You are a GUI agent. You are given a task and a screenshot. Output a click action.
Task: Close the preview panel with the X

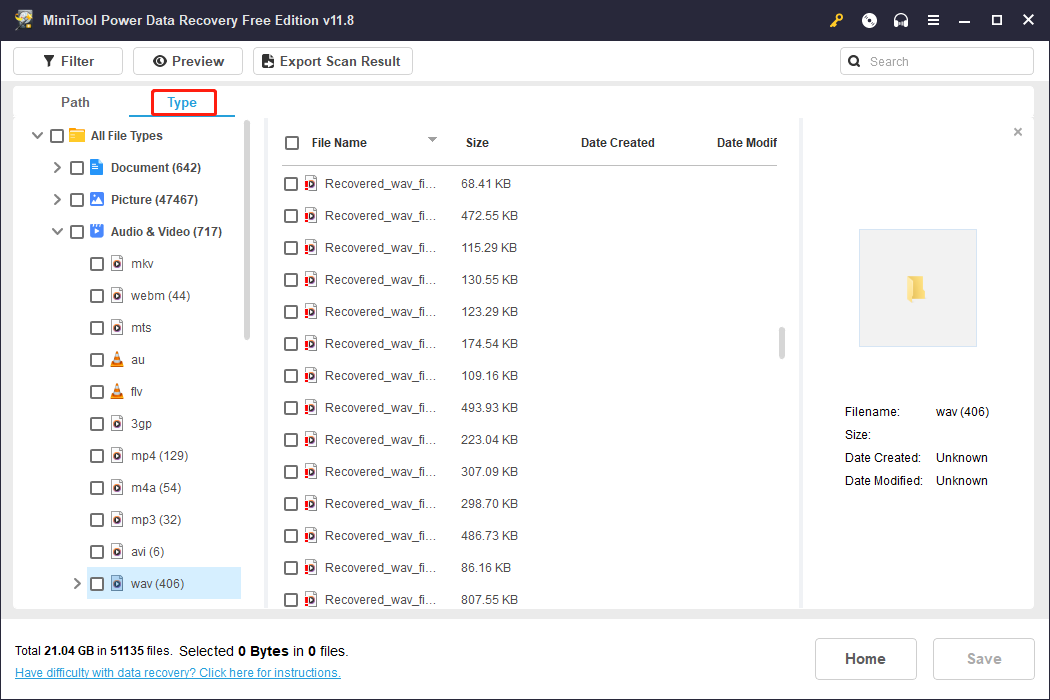click(1017, 131)
